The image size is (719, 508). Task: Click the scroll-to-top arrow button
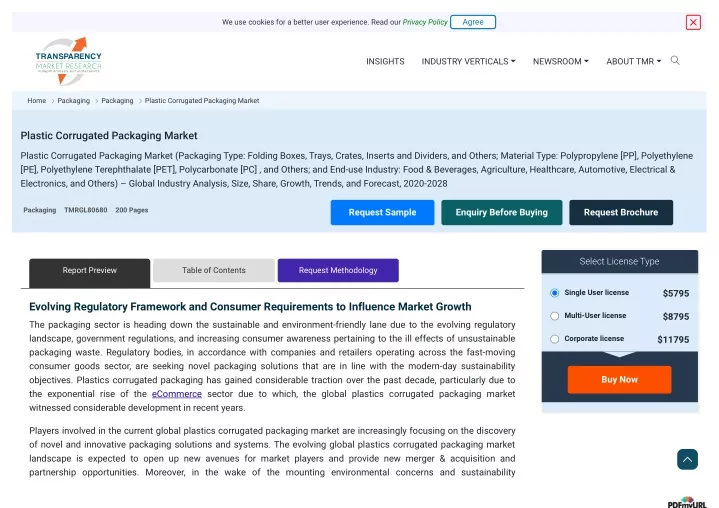point(687,459)
